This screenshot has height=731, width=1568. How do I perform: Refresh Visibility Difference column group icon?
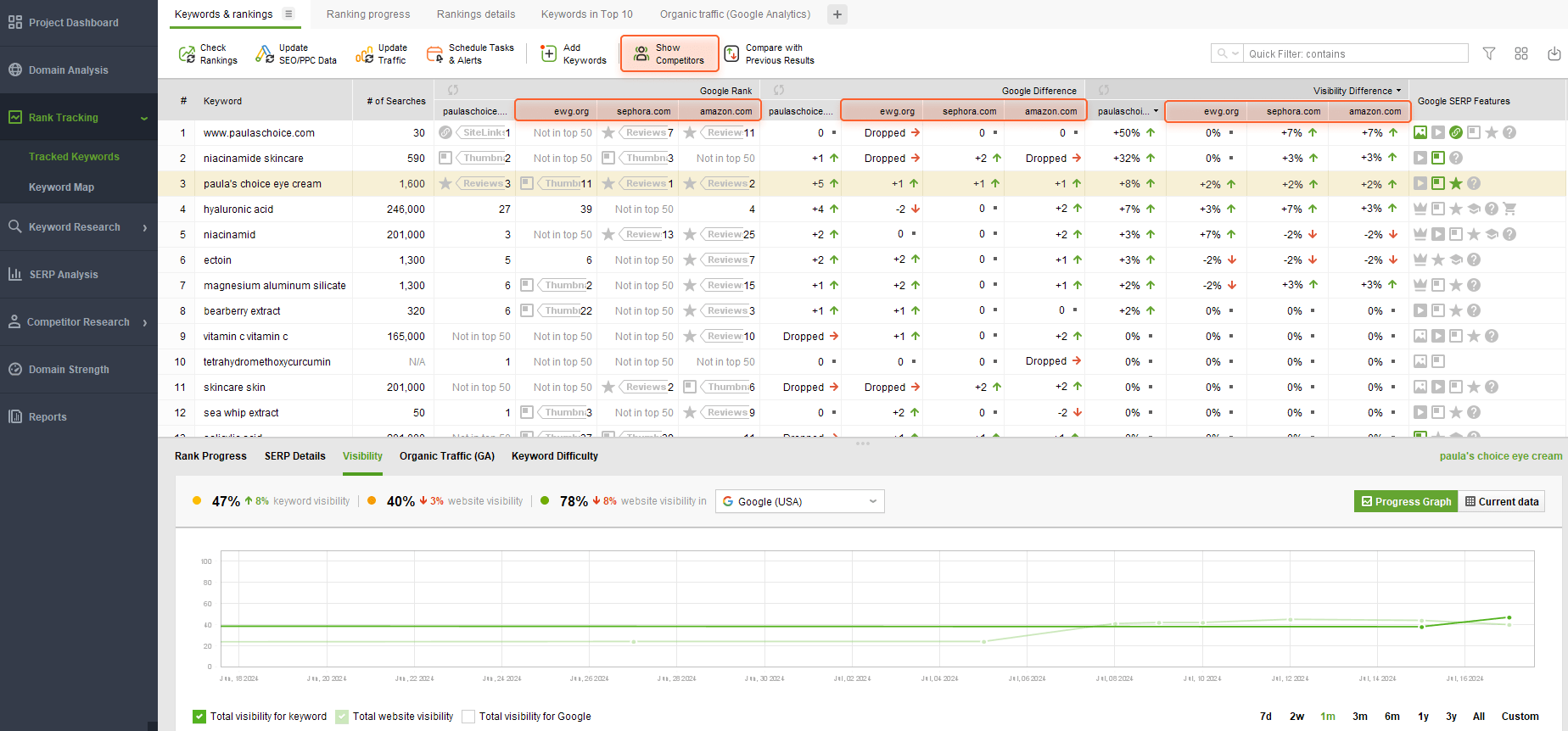(x=1104, y=90)
